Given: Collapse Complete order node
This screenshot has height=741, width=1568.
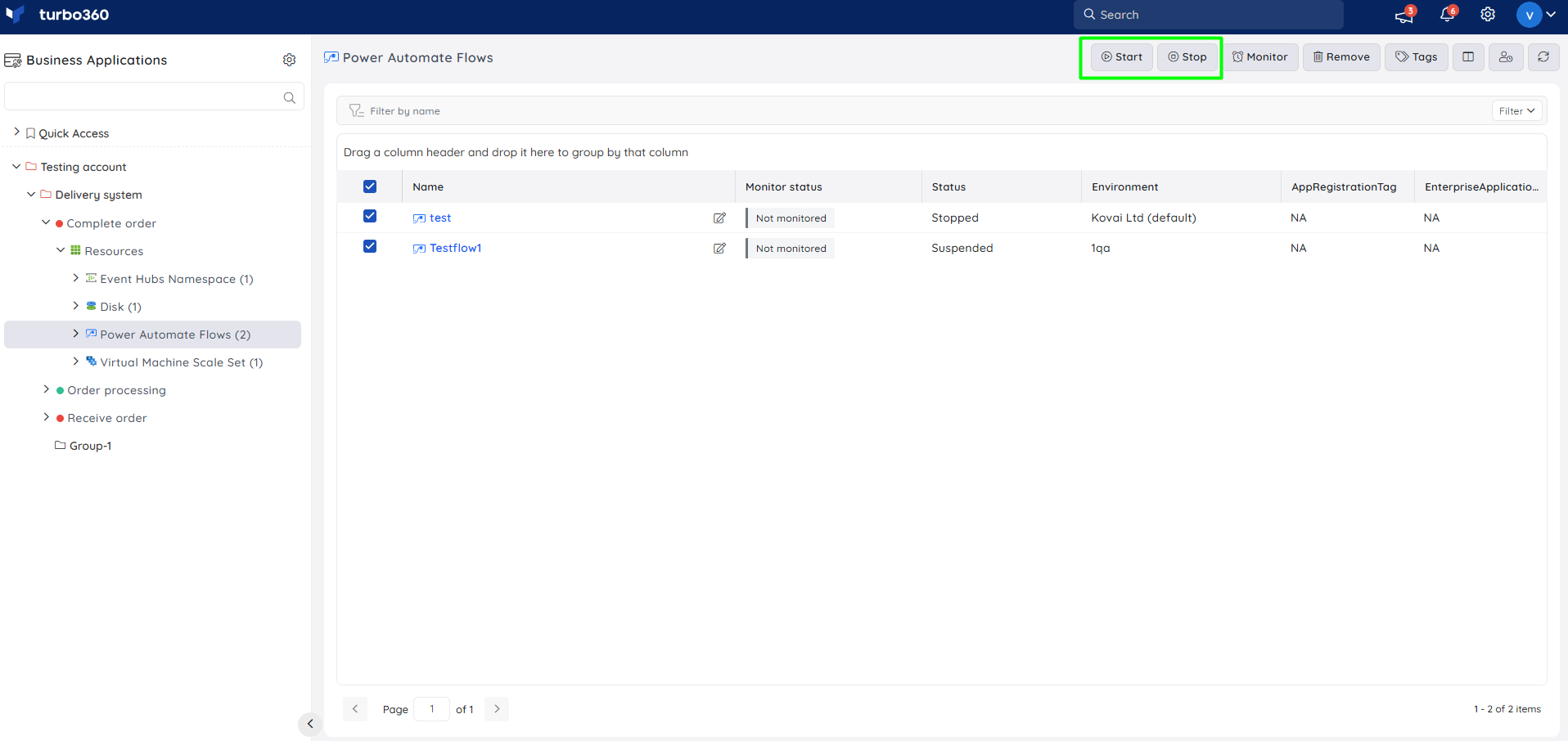Looking at the screenshot, I should coord(46,222).
